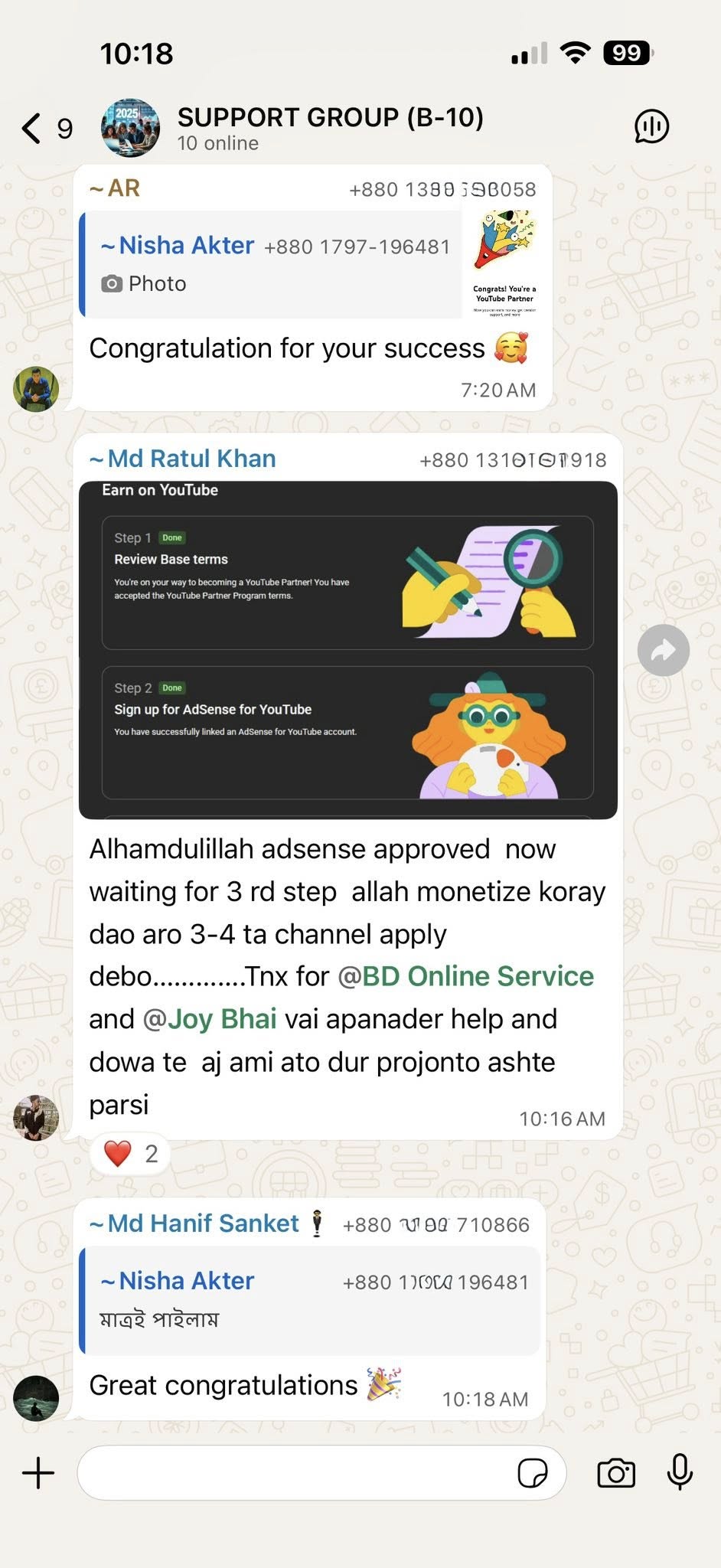This screenshot has height=1568, width=721.
Task: Tap quoted Nisha Akter Bengali text reply
Action: (310, 1300)
